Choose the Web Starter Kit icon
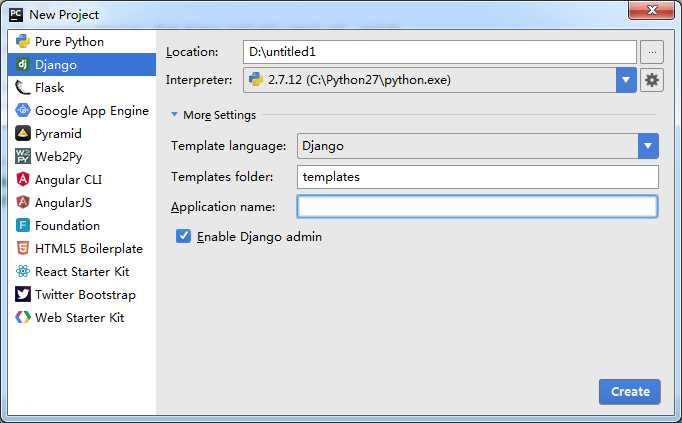 23,318
